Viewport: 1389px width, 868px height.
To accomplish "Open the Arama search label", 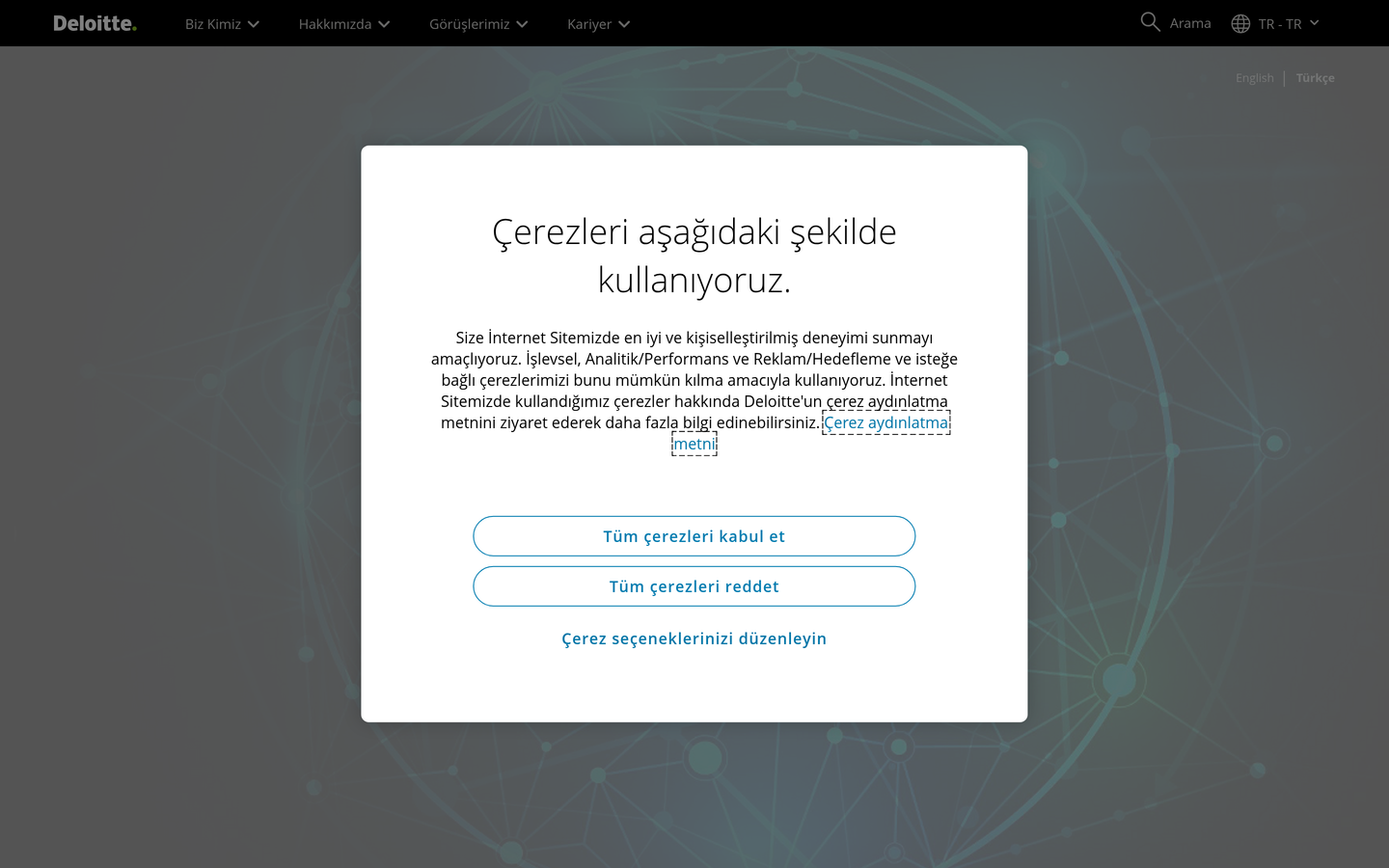I will [1190, 23].
